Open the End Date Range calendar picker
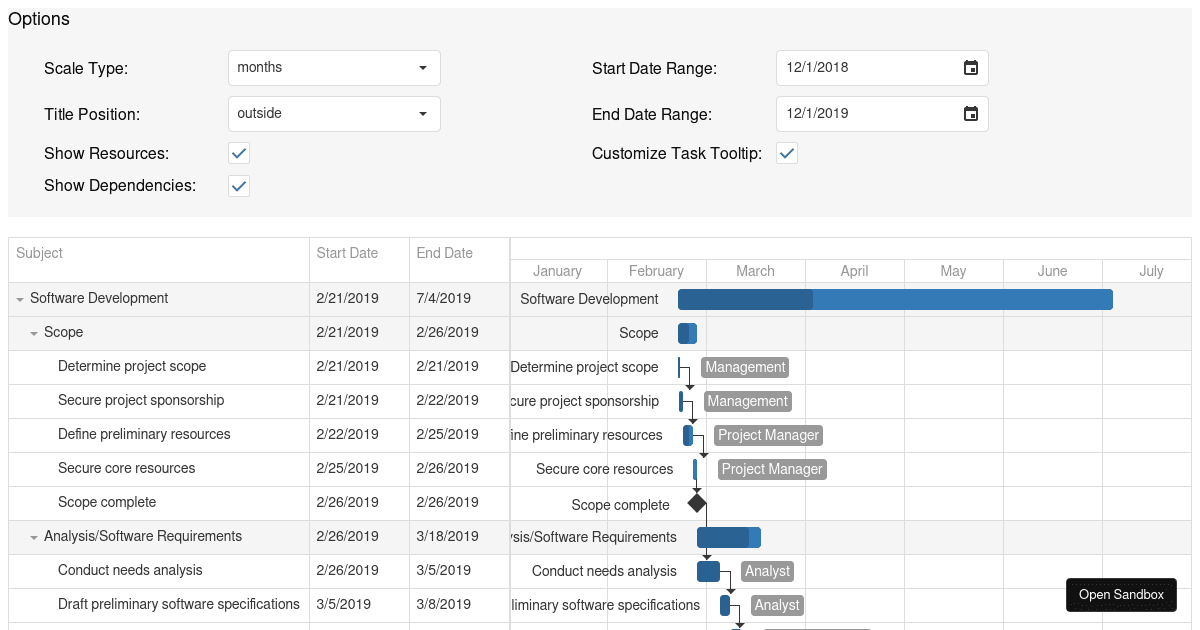The image size is (1200, 630). tap(970, 114)
